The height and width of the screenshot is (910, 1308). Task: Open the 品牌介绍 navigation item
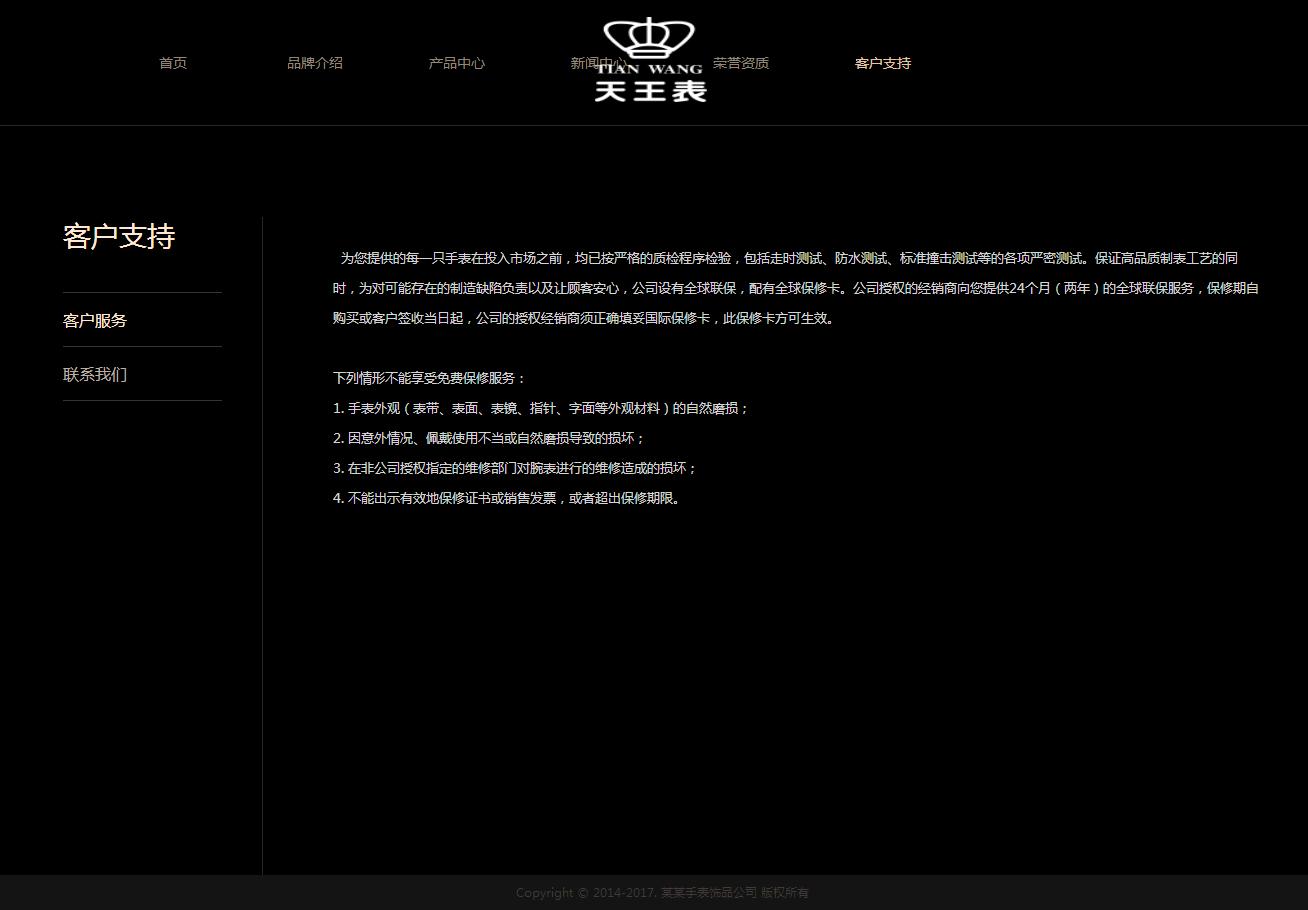click(x=315, y=63)
